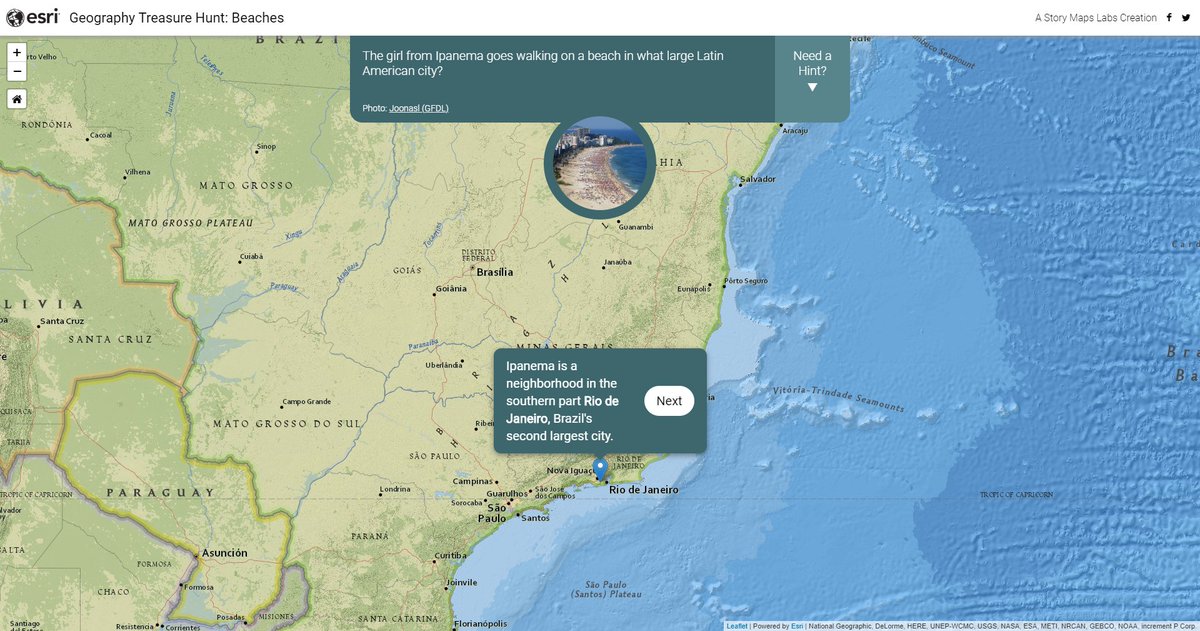
Task: Click the blue map pin at Rio
Action: pyautogui.click(x=600, y=468)
